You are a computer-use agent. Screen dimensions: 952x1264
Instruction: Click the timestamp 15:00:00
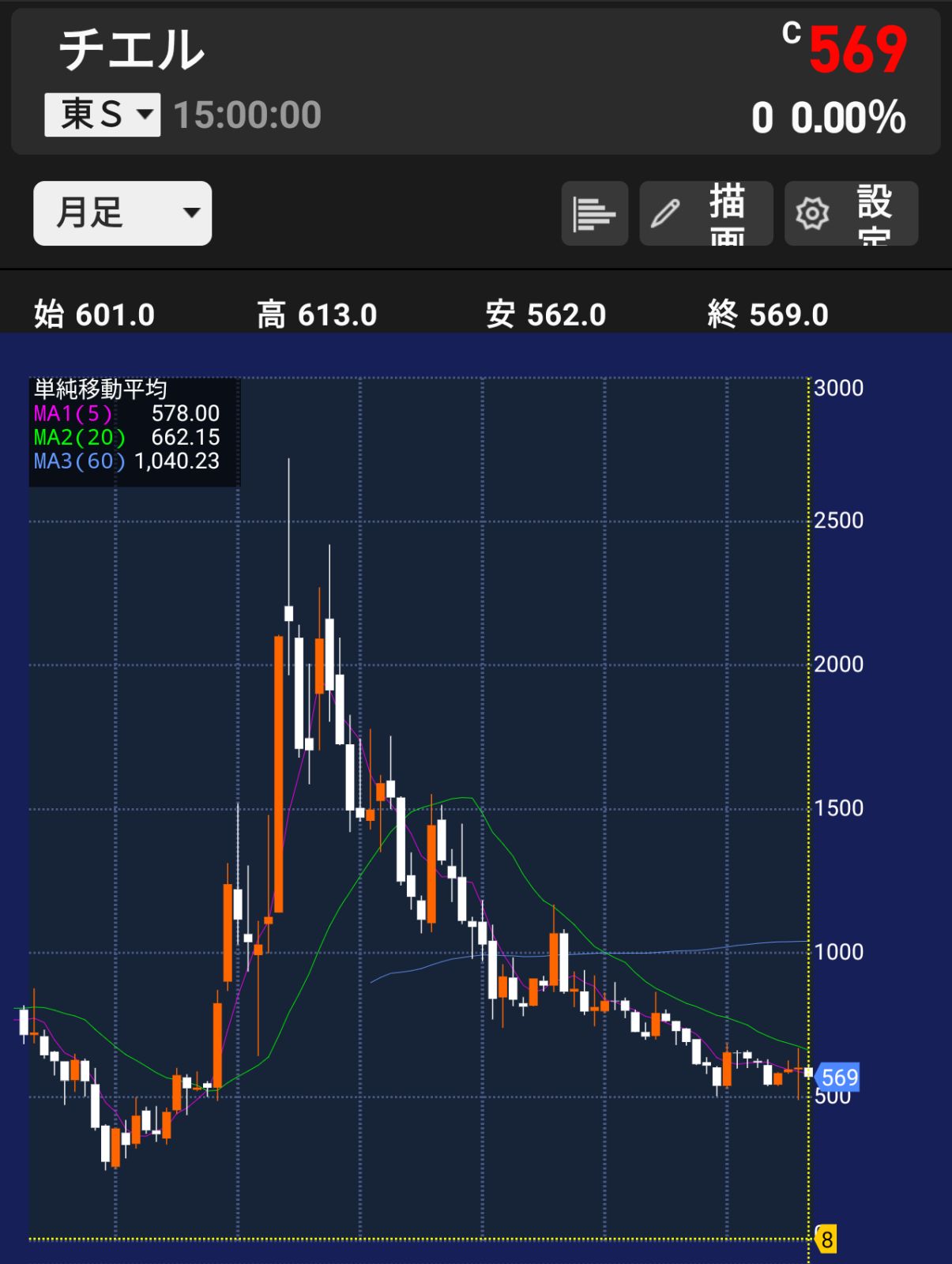[247, 115]
